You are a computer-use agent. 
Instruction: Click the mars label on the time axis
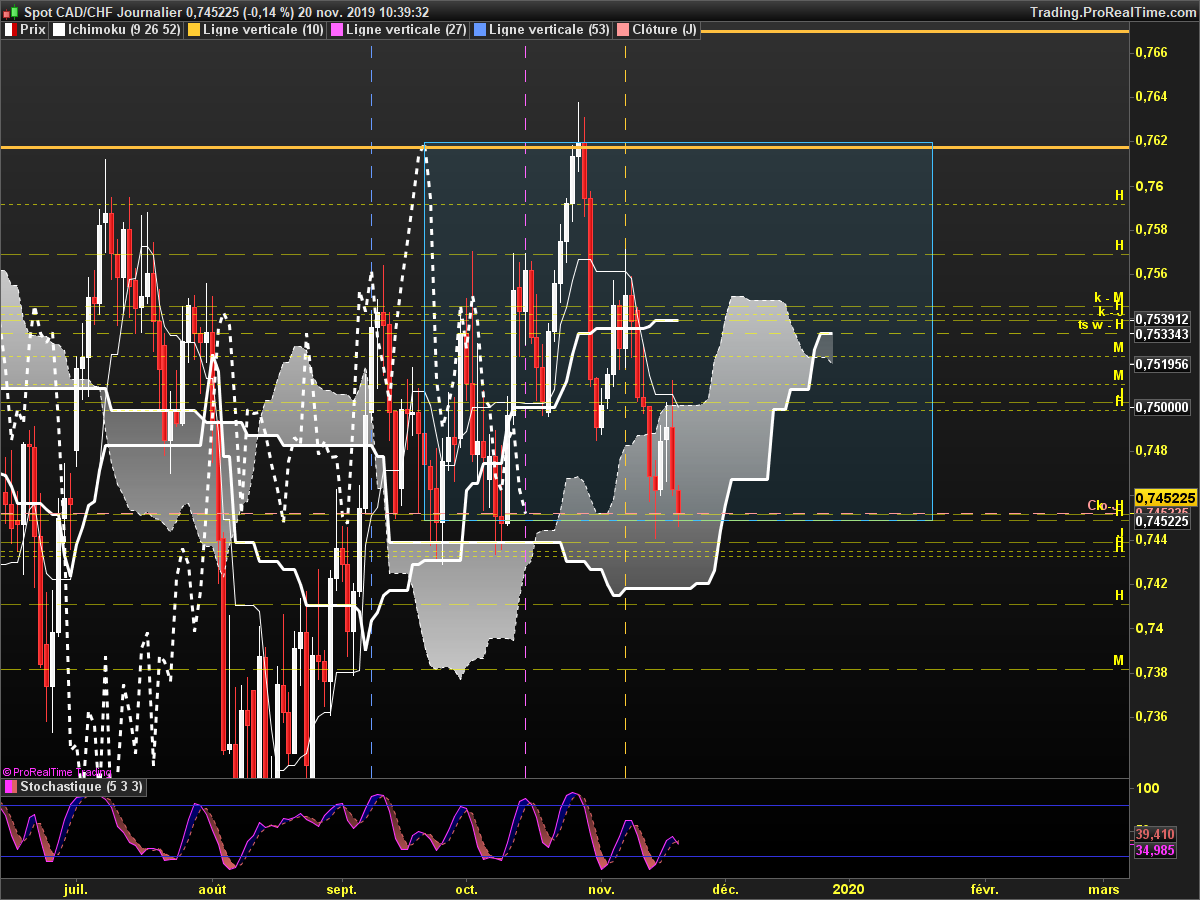coord(1104,888)
